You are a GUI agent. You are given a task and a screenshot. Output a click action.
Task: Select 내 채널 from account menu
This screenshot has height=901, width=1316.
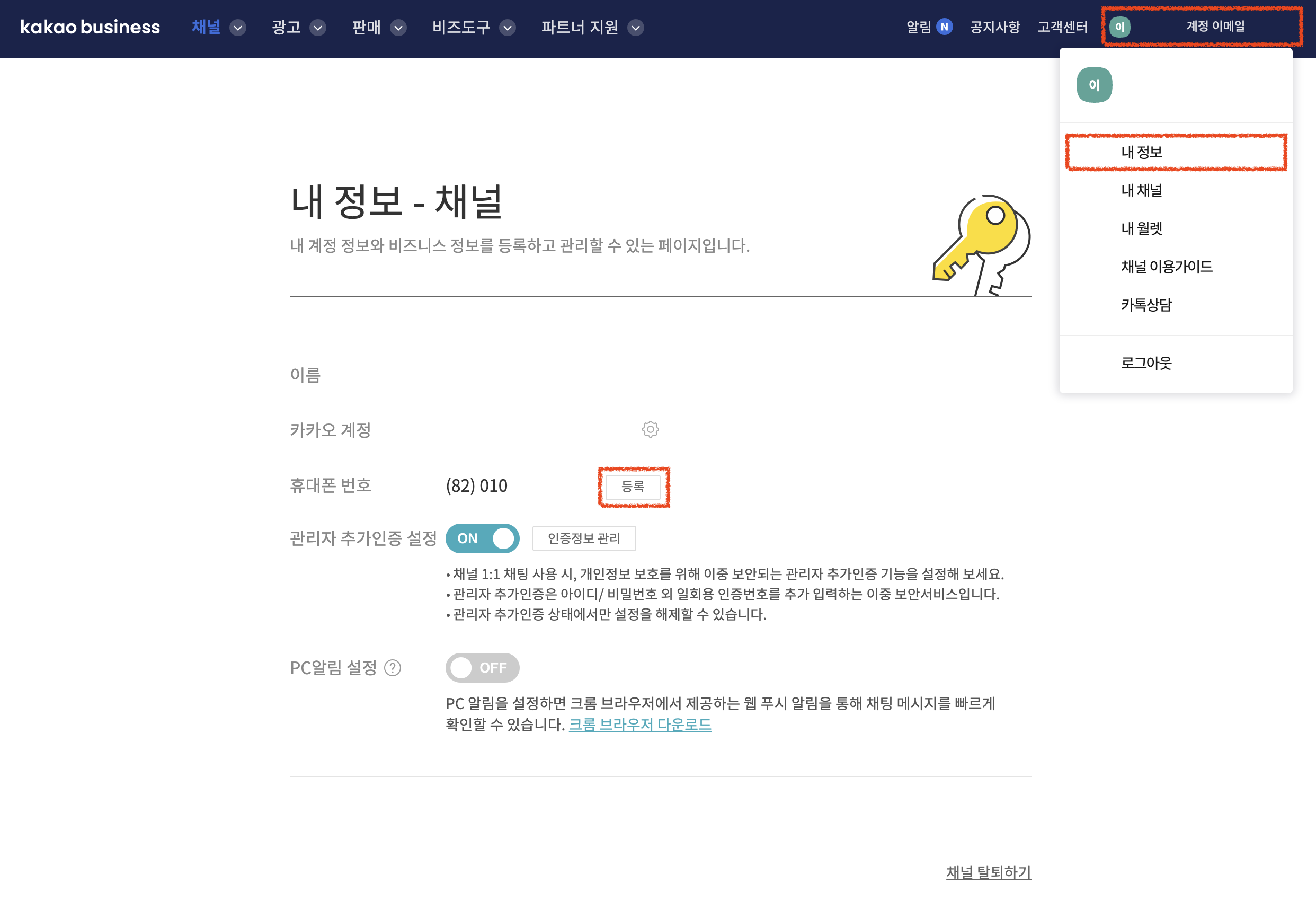[x=1142, y=190]
